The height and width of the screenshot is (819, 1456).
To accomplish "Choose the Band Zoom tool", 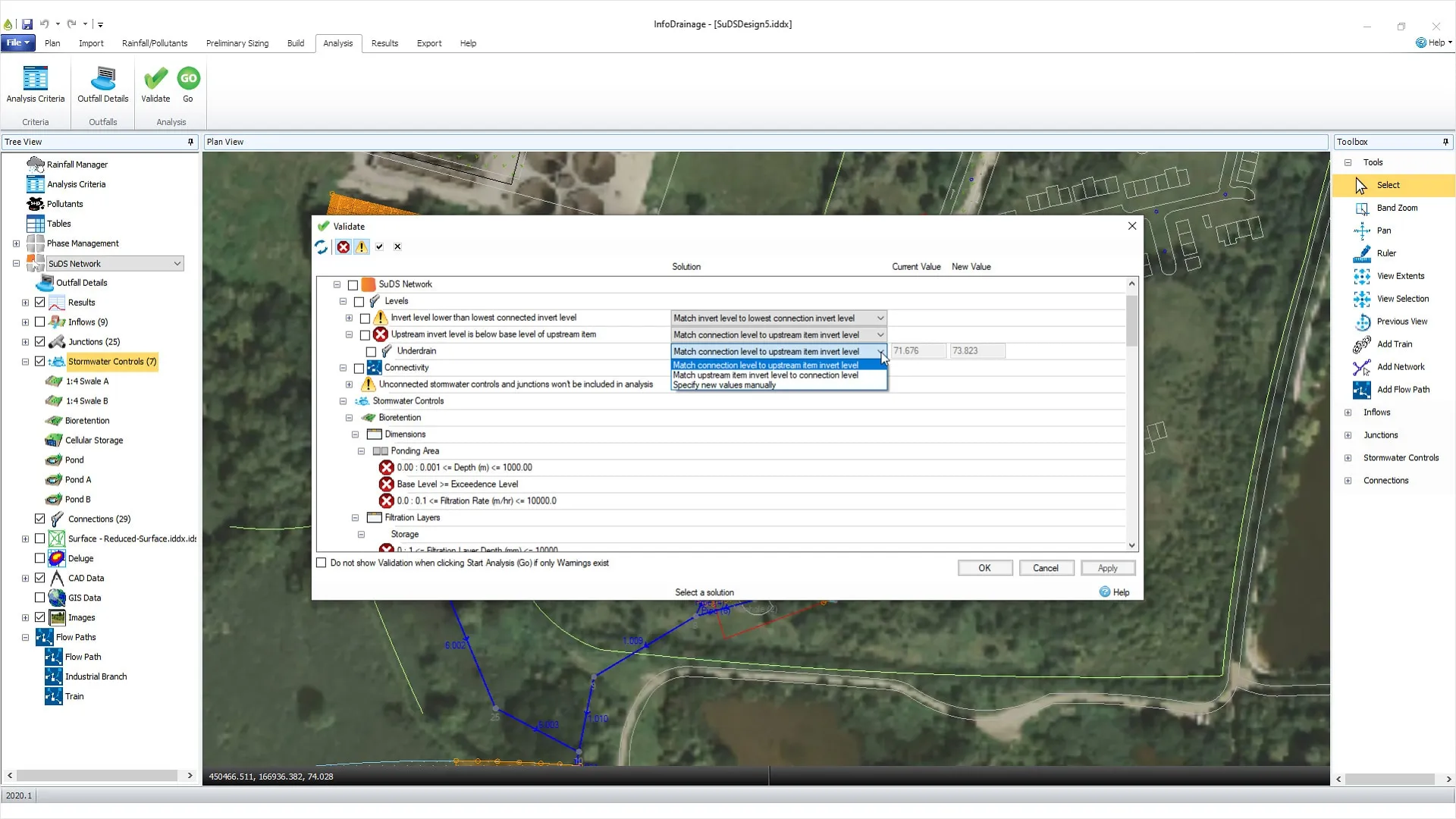I will click(x=1396, y=208).
